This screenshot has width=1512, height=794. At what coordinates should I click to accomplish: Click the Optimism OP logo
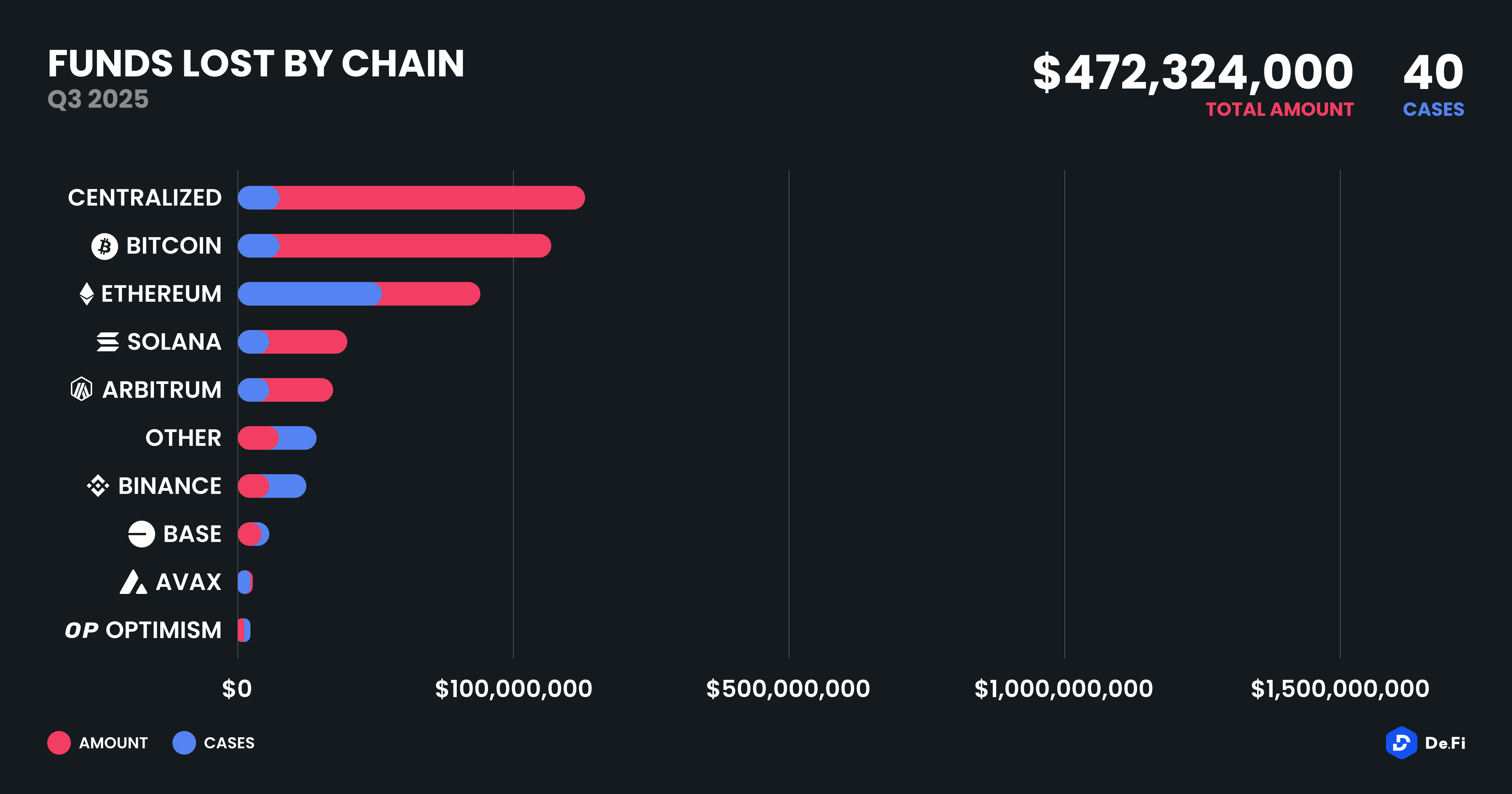pyautogui.click(x=82, y=630)
